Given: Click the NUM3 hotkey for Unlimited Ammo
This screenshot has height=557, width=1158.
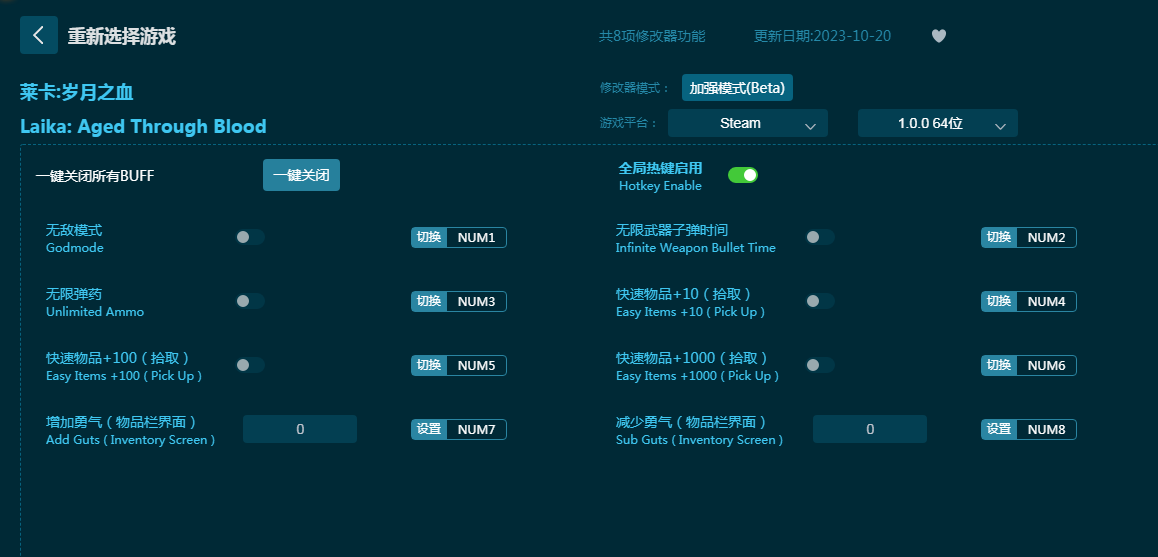Looking at the screenshot, I should tap(459, 301).
